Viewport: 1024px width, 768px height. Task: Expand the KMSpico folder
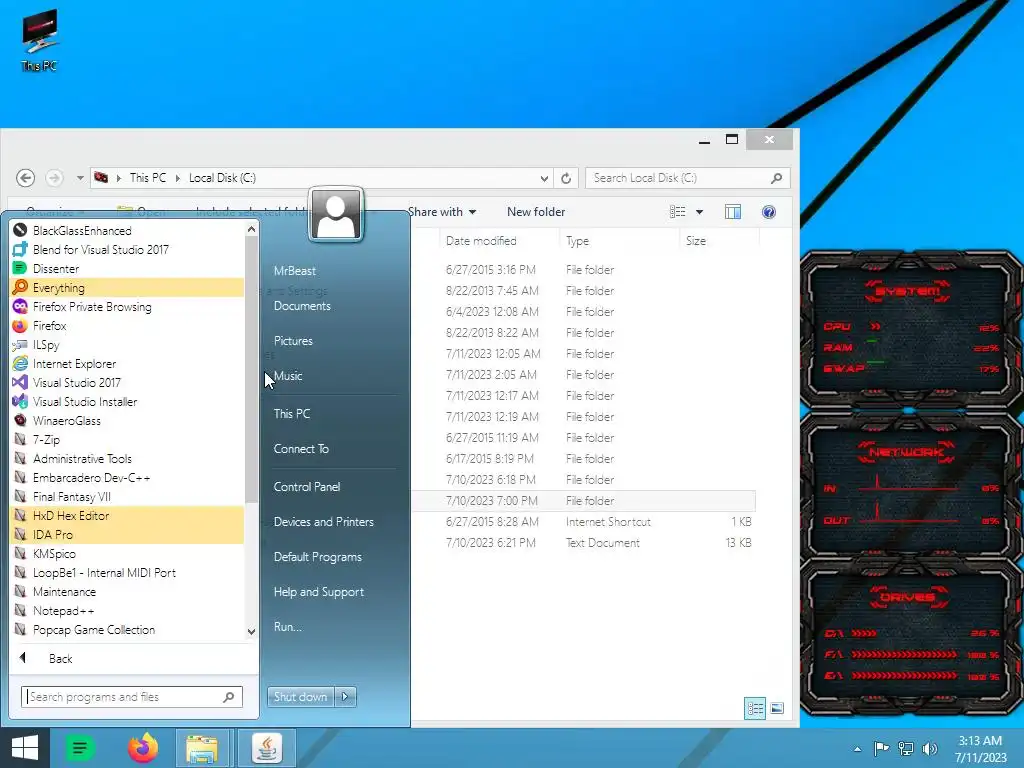(x=127, y=553)
